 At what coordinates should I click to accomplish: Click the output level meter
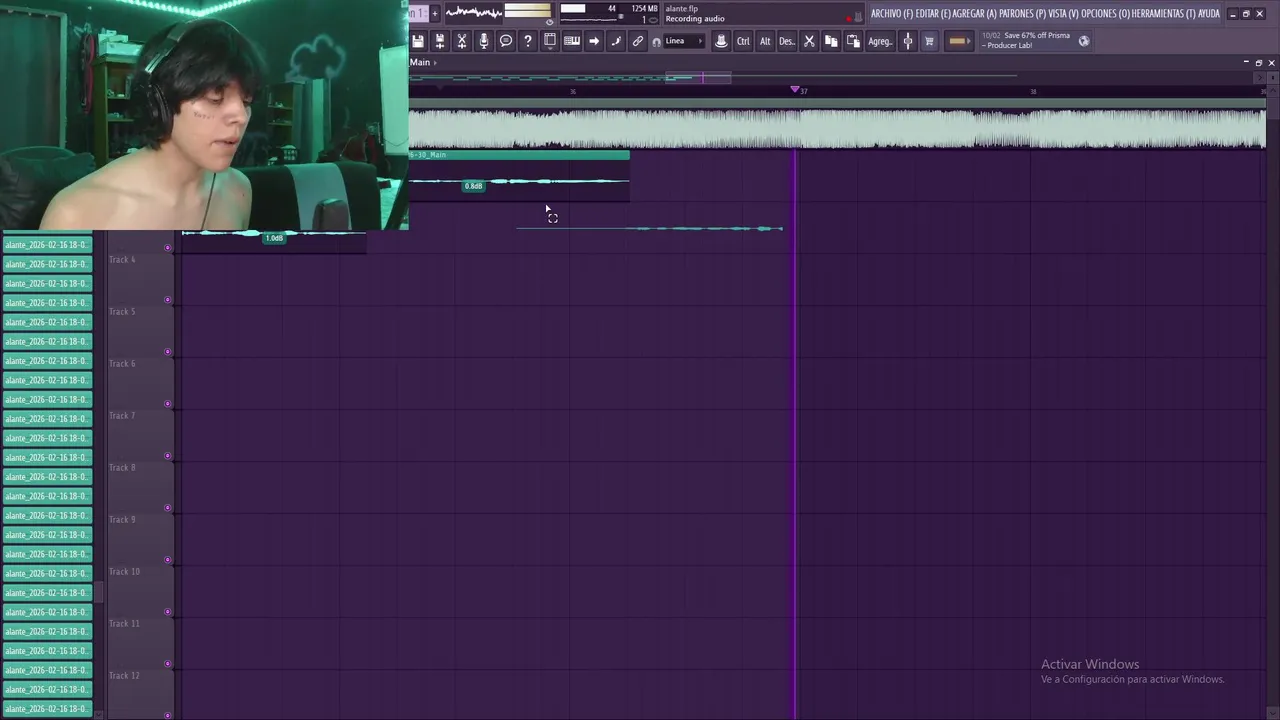point(527,12)
